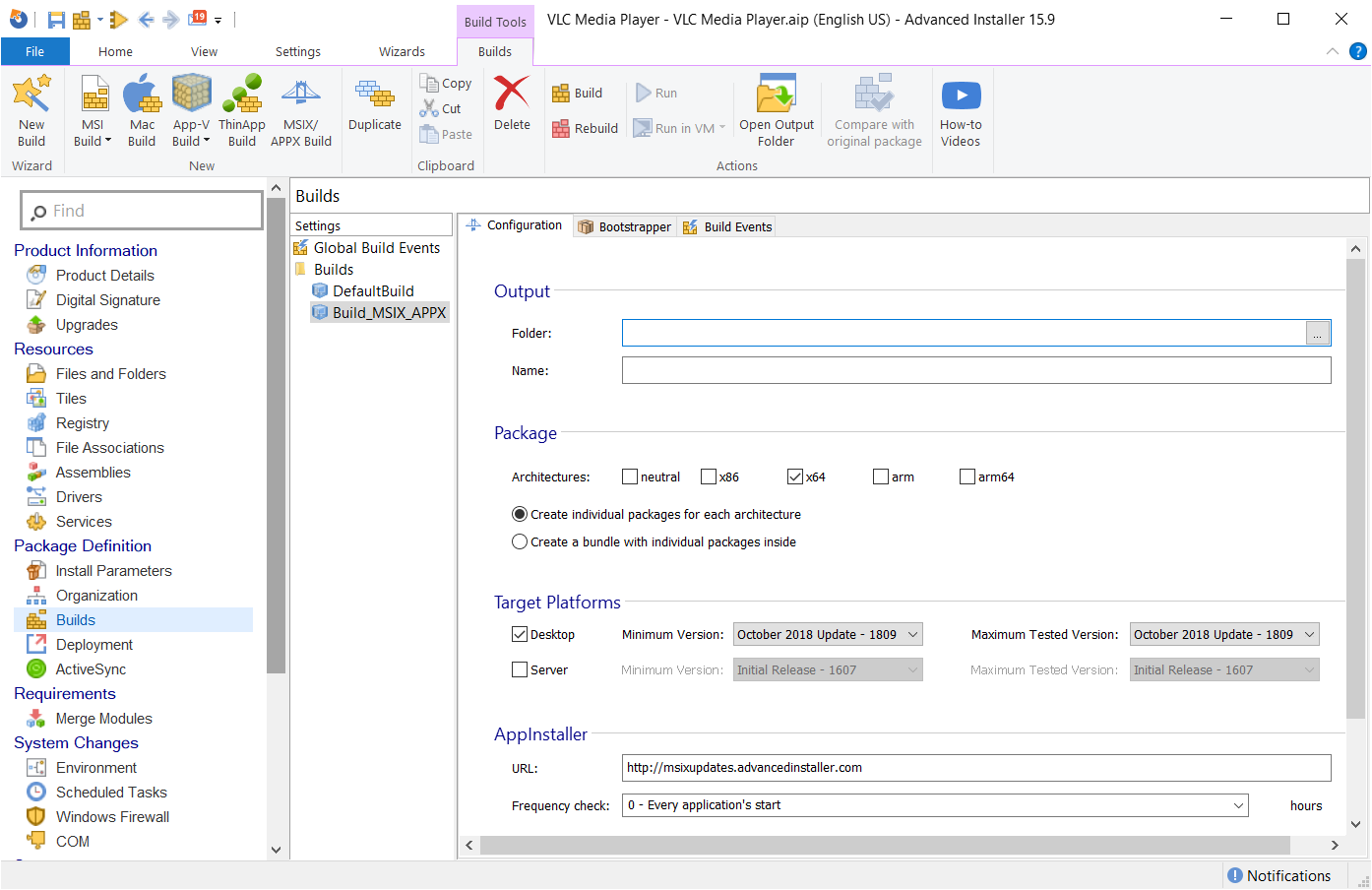Open Scheduled Tasks page

click(111, 793)
